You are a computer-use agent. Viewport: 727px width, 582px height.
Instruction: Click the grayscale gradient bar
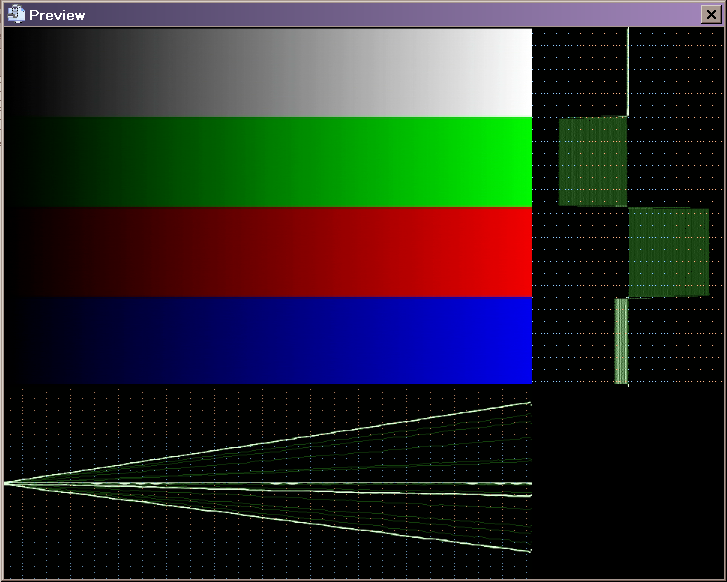click(268, 72)
